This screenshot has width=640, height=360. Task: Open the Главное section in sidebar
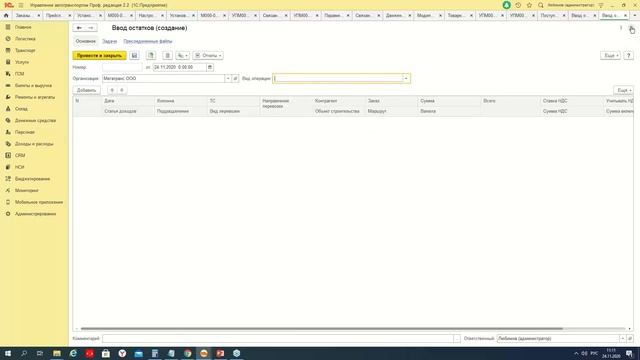point(23,27)
